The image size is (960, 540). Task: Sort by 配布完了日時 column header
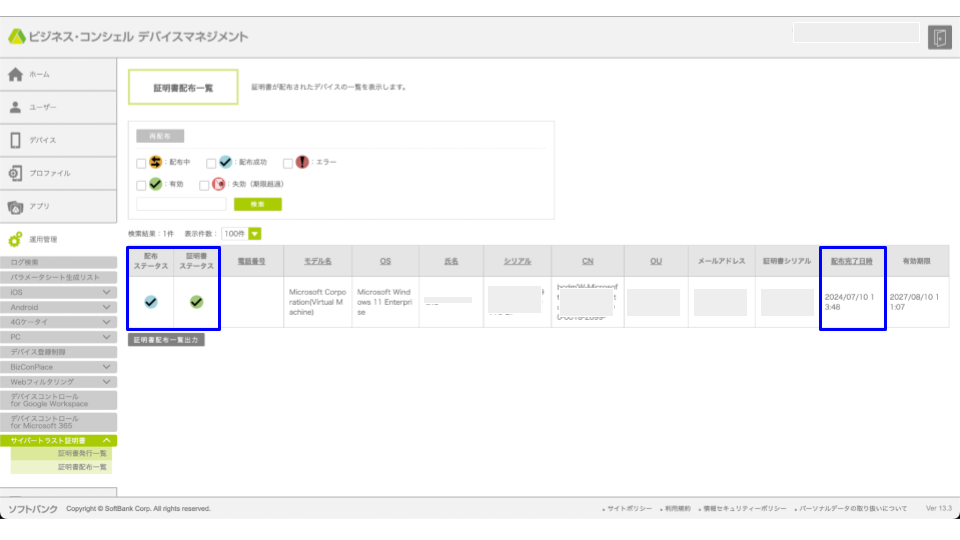pos(852,261)
